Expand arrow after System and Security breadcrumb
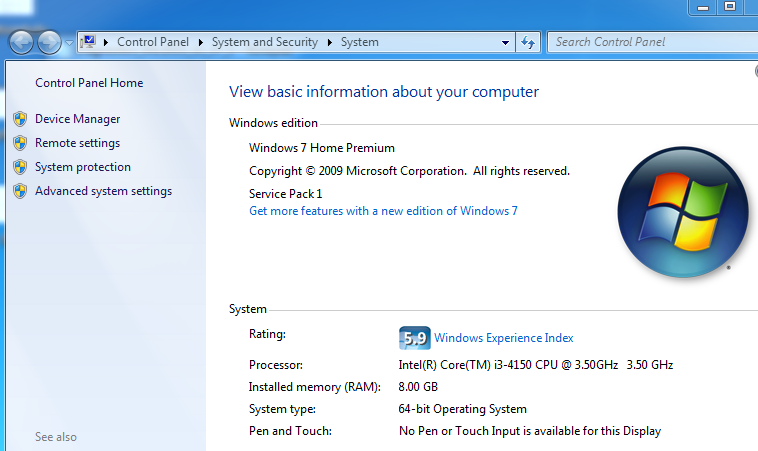Viewport: 758px width, 451px height. (x=330, y=42)
